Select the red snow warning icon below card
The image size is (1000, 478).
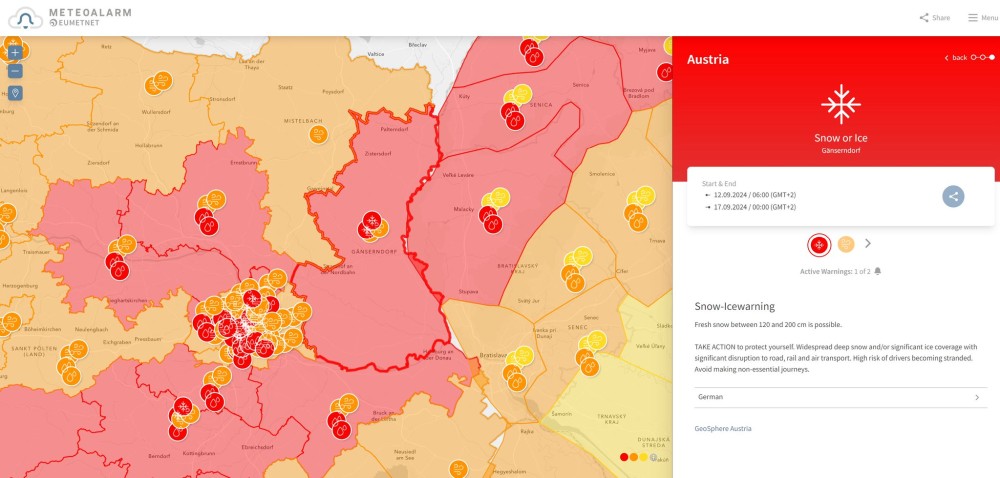click(819, 244)
